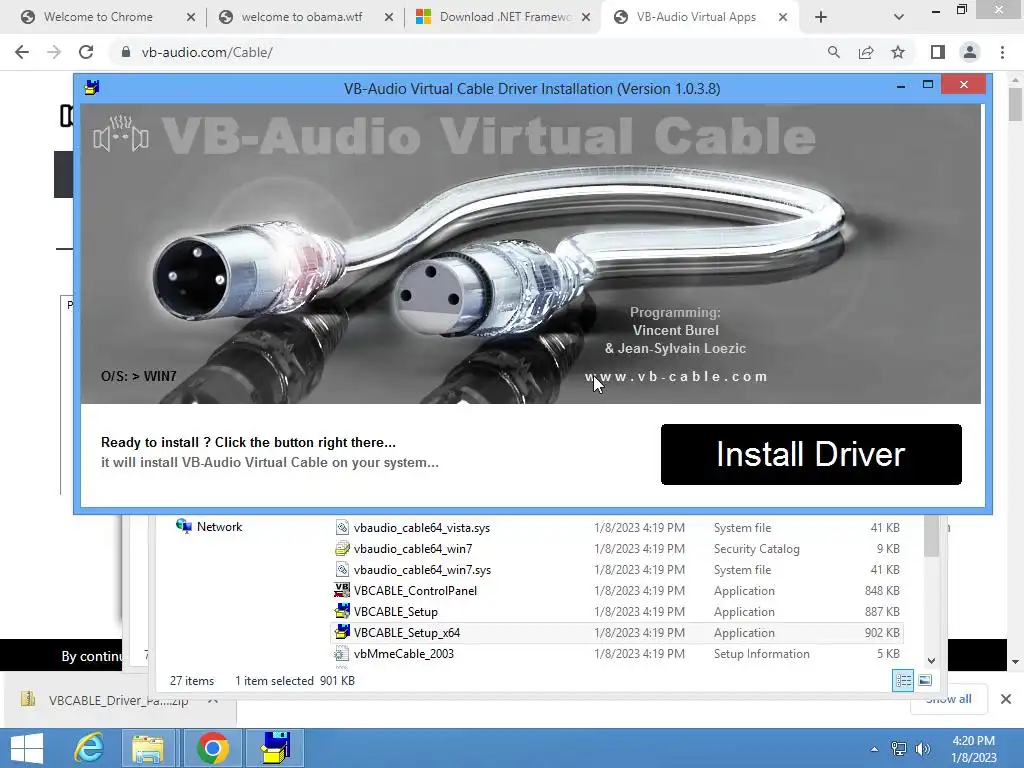Click the Show all downloads link
Image resolution: width=1024 pixels, height=768 pixels.
(x=948, y=699)
